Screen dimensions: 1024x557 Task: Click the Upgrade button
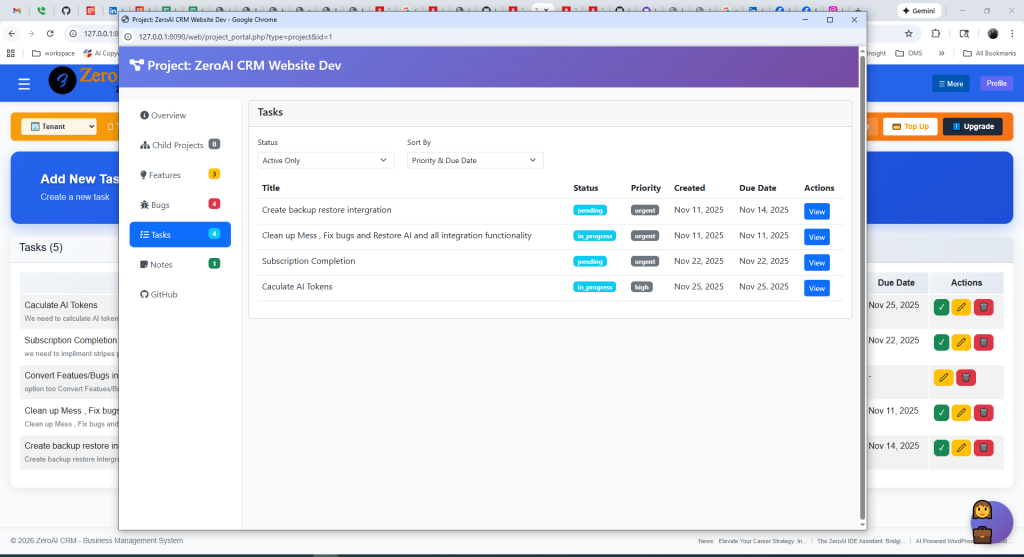coord(972,127)
